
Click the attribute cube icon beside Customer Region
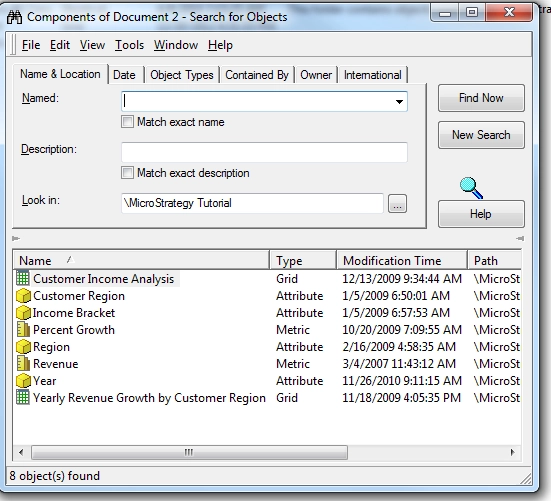[24, 295]
